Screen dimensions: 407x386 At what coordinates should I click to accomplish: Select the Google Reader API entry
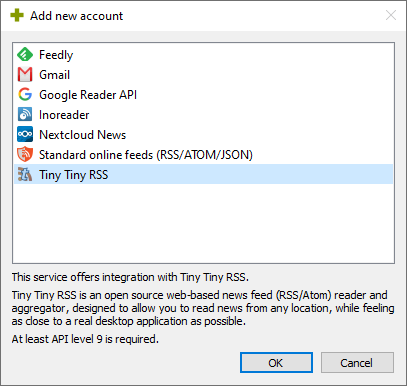point(204,95)
